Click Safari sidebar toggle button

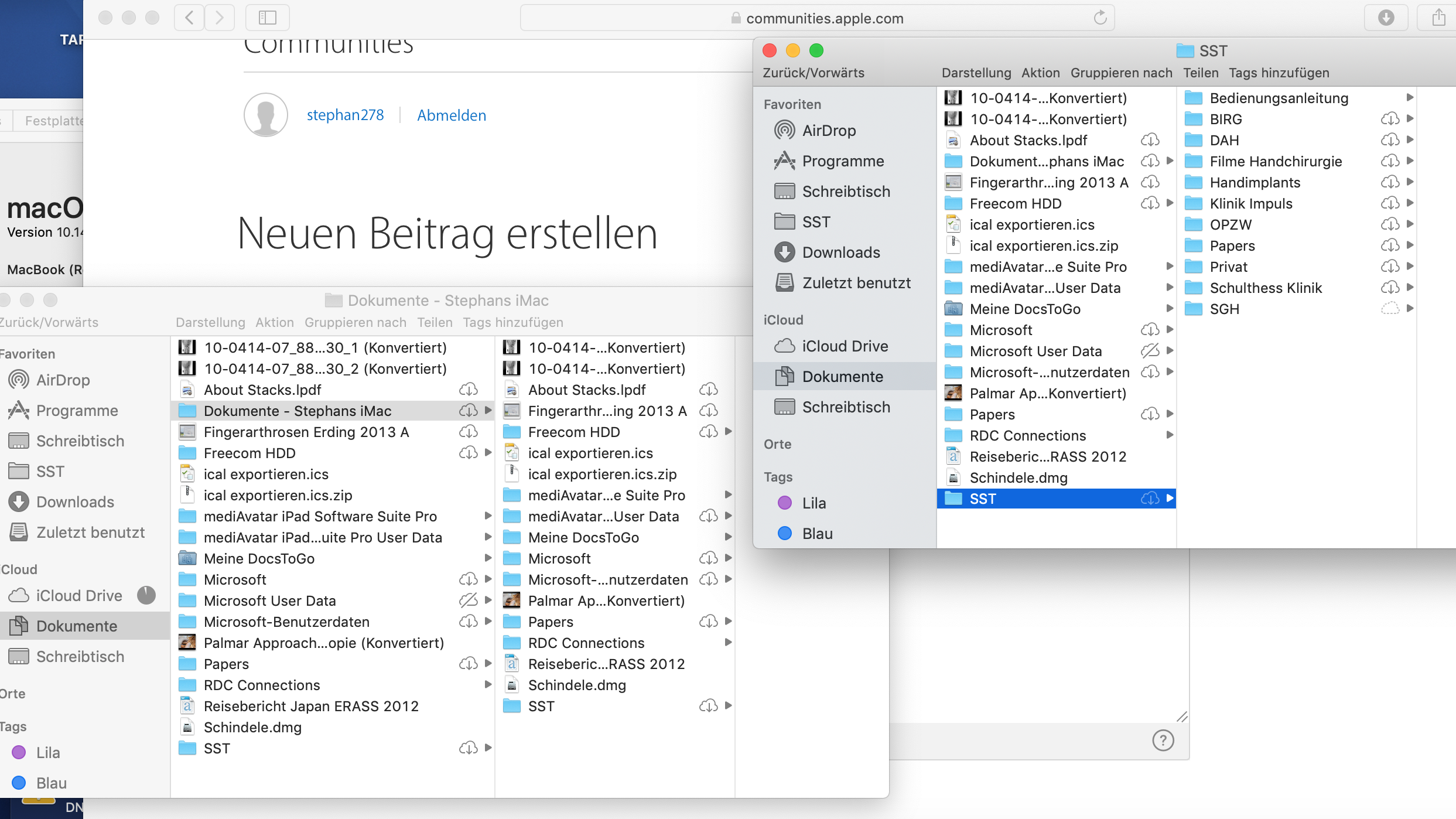coord(267,18)
